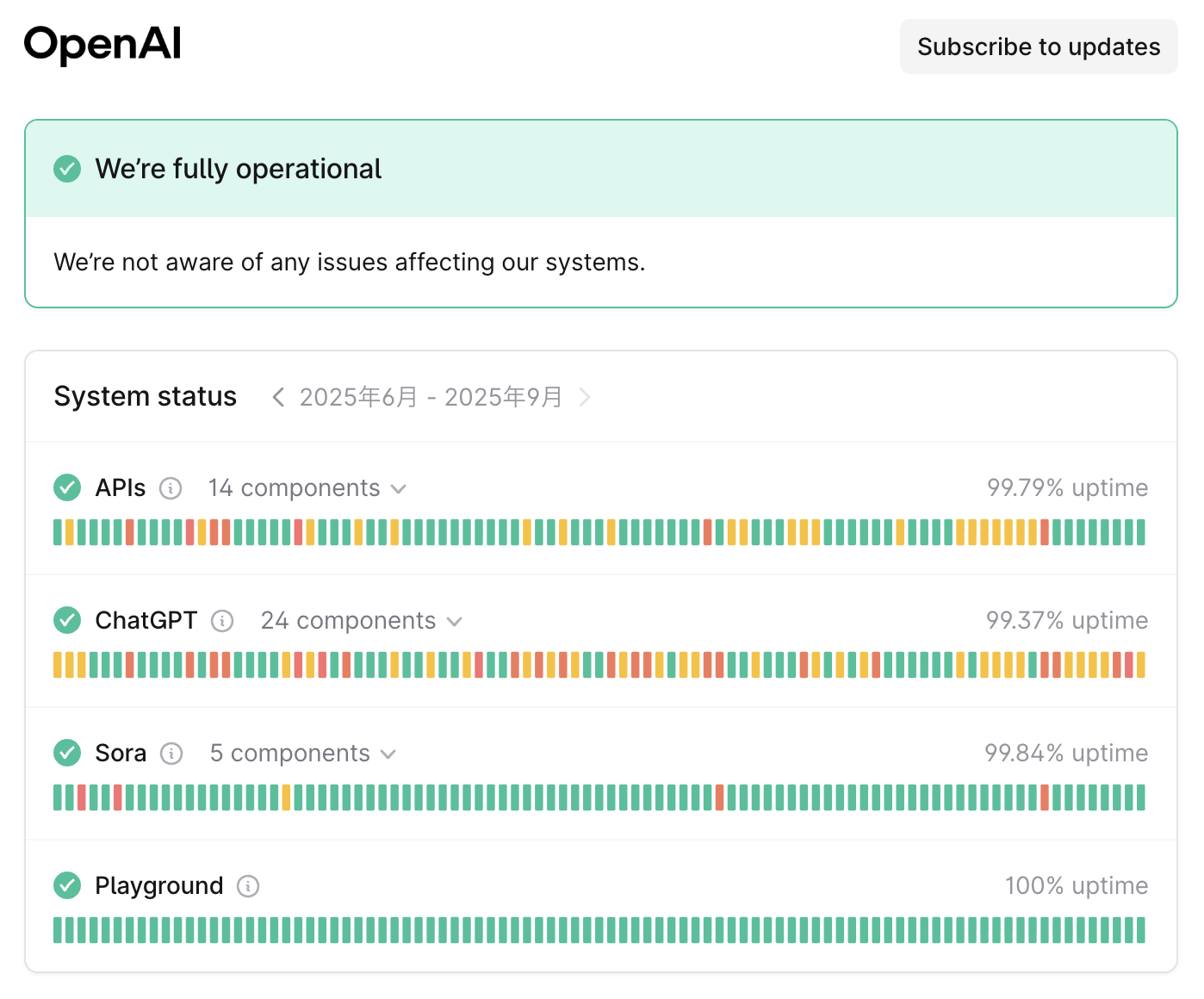Click the first bar in APIs uptime timeline
This screenshot has height=999, width=1204.
coord(58,532)
